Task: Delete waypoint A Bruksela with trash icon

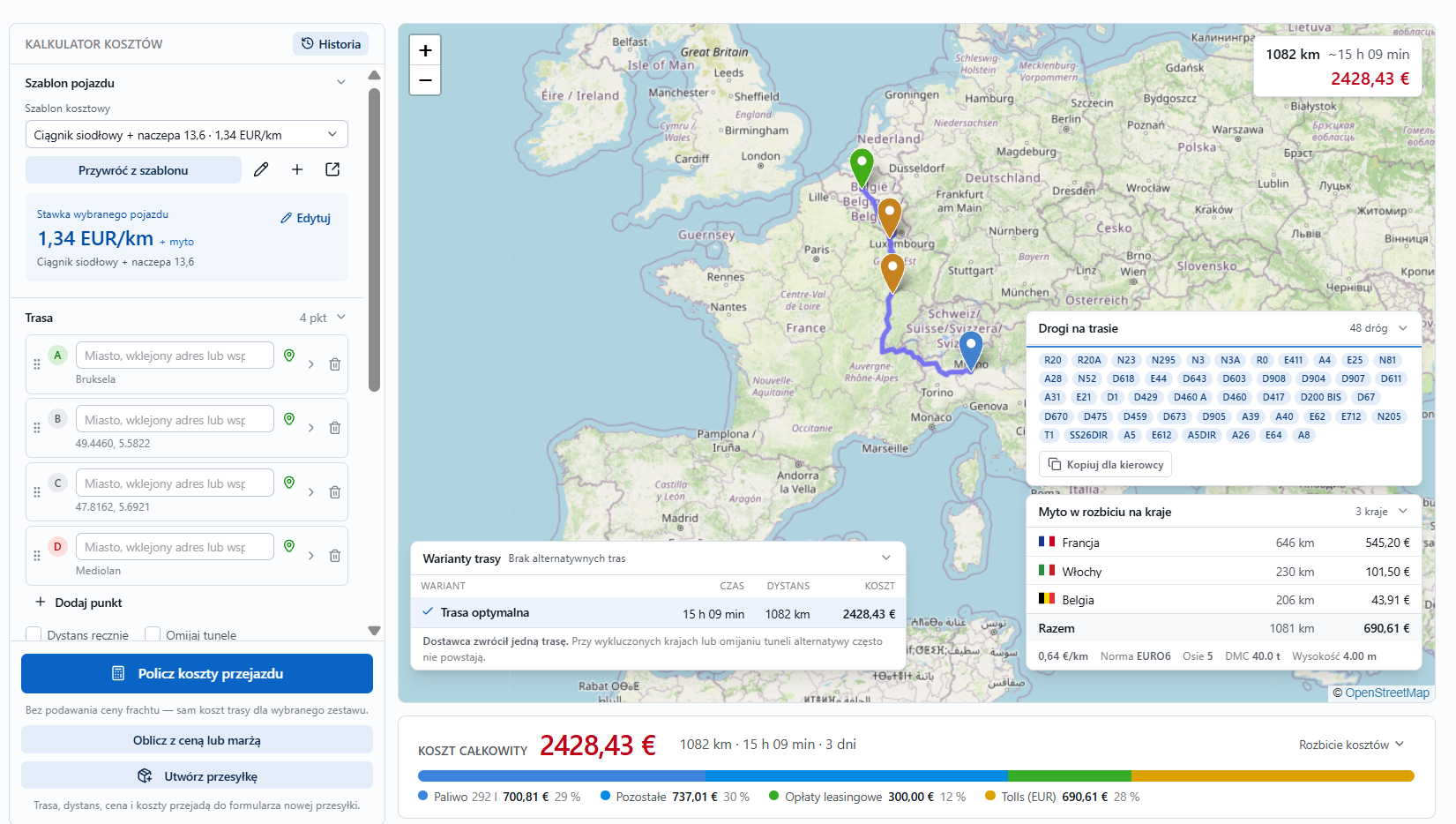Action: (335, 364)
